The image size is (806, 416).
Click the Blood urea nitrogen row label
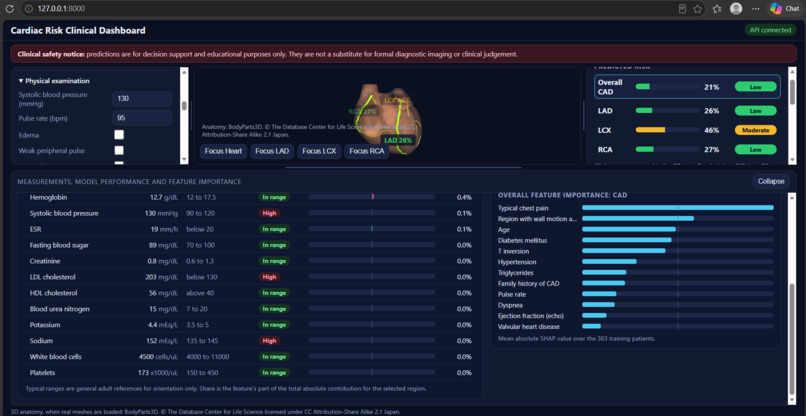[60, 309]
